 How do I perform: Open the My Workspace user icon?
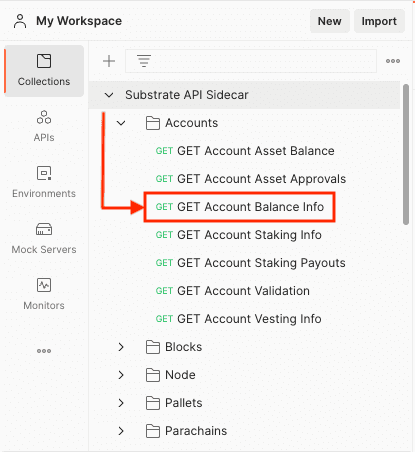pyautogui.click(x=20, y=21)
